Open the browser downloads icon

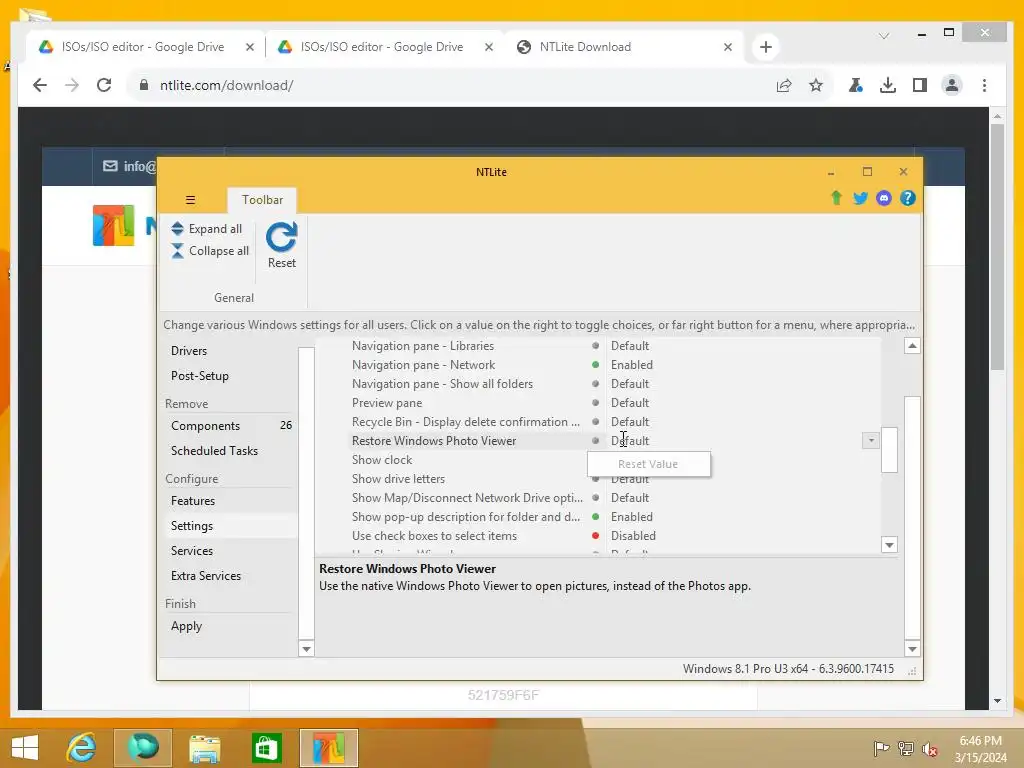coord(888,85)
